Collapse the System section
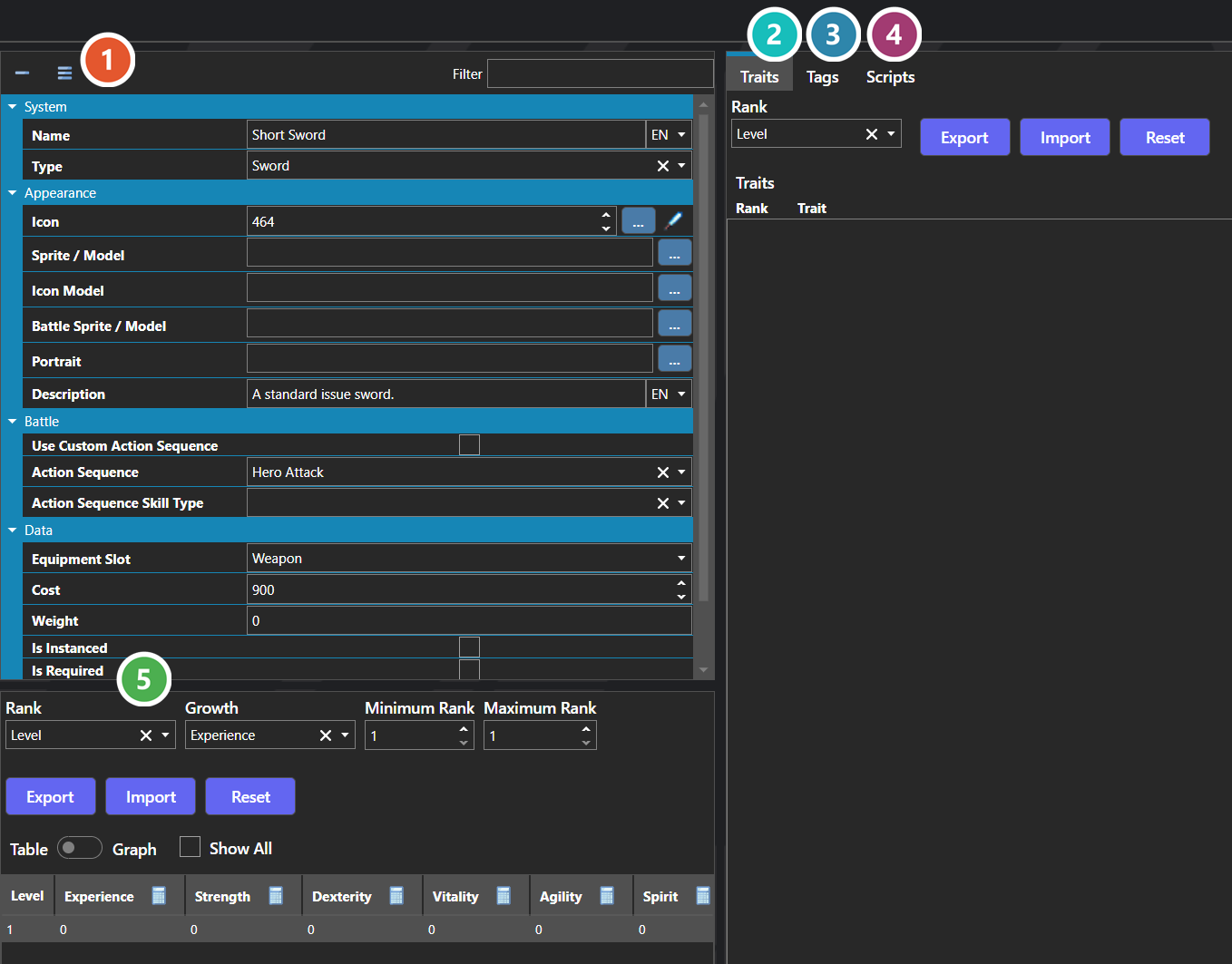Screen dimensions: 1232x964 click(13, 107)
